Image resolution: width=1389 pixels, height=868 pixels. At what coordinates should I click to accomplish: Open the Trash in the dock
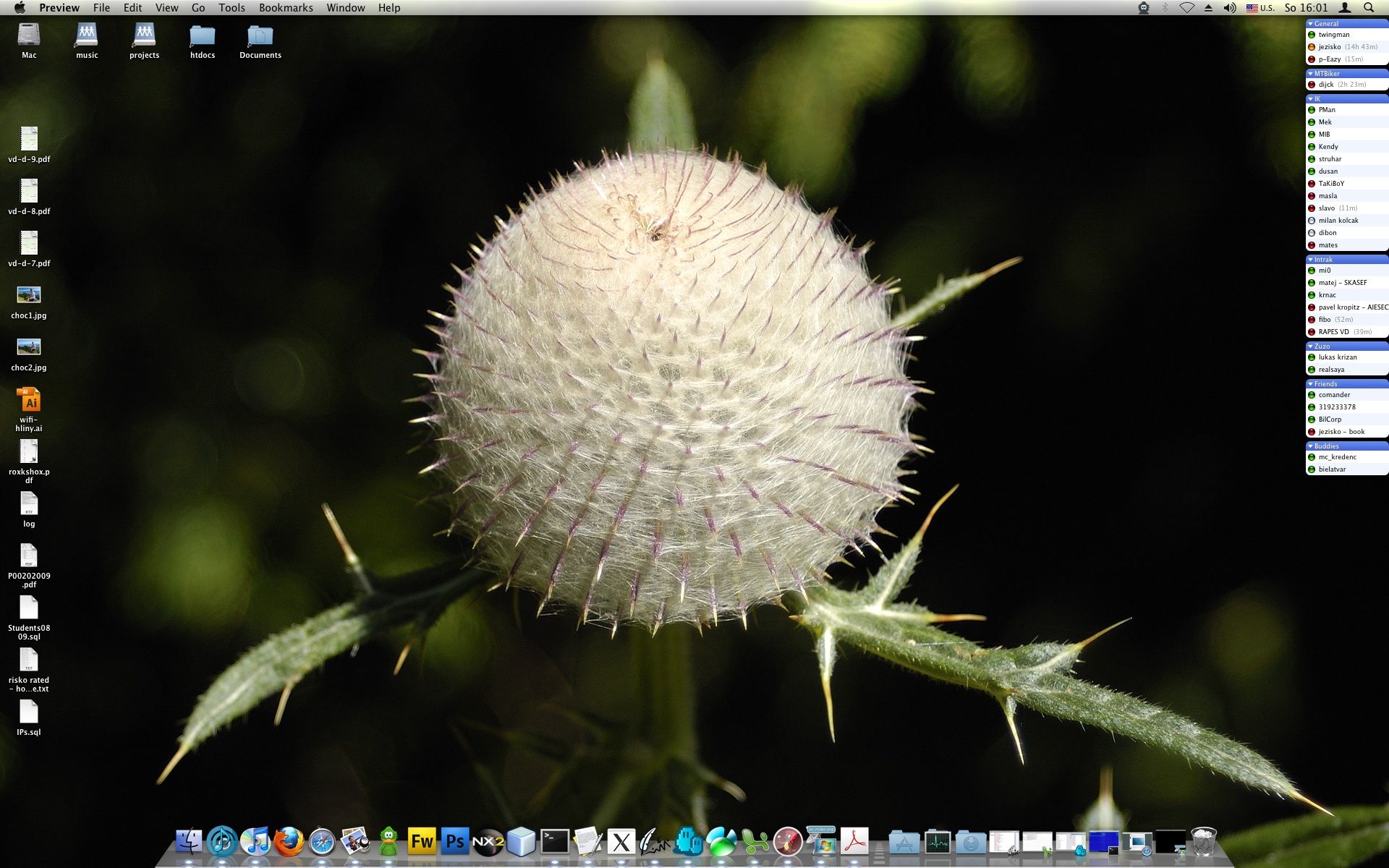1203,841
